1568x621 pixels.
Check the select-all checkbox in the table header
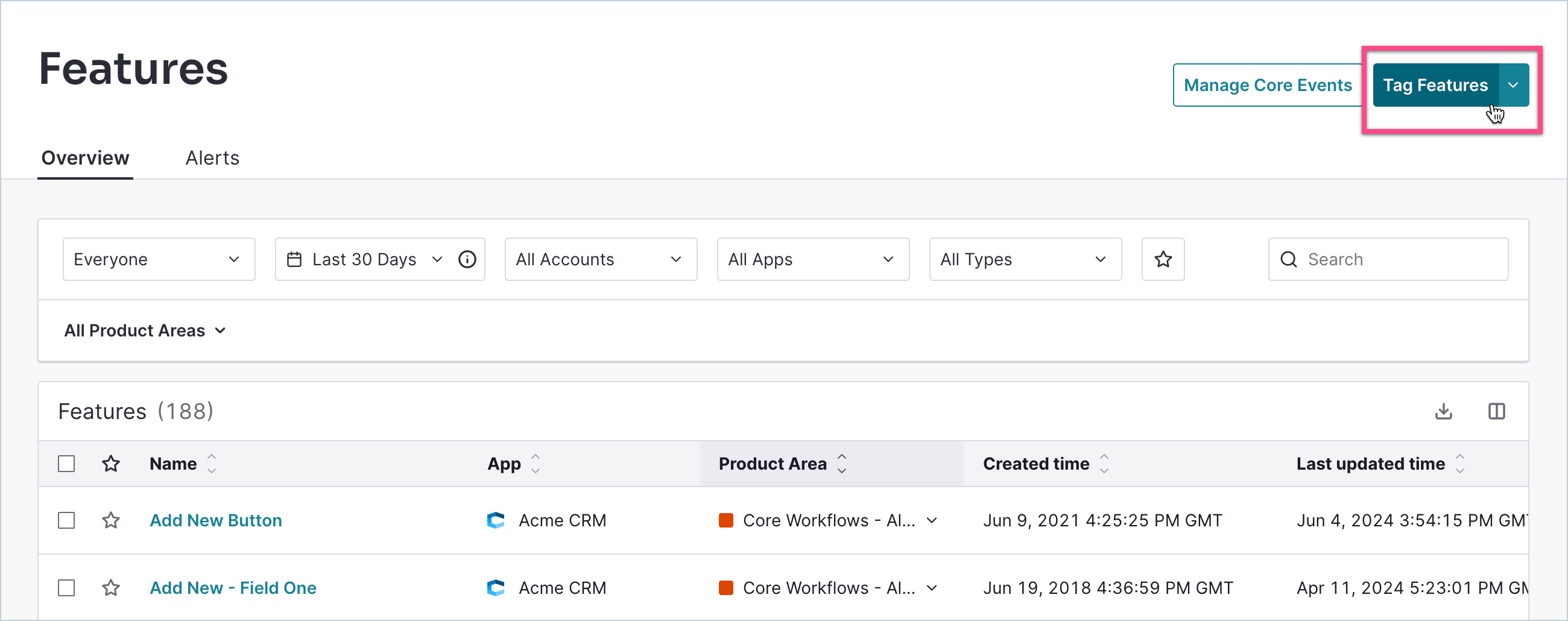click(66, 463)
